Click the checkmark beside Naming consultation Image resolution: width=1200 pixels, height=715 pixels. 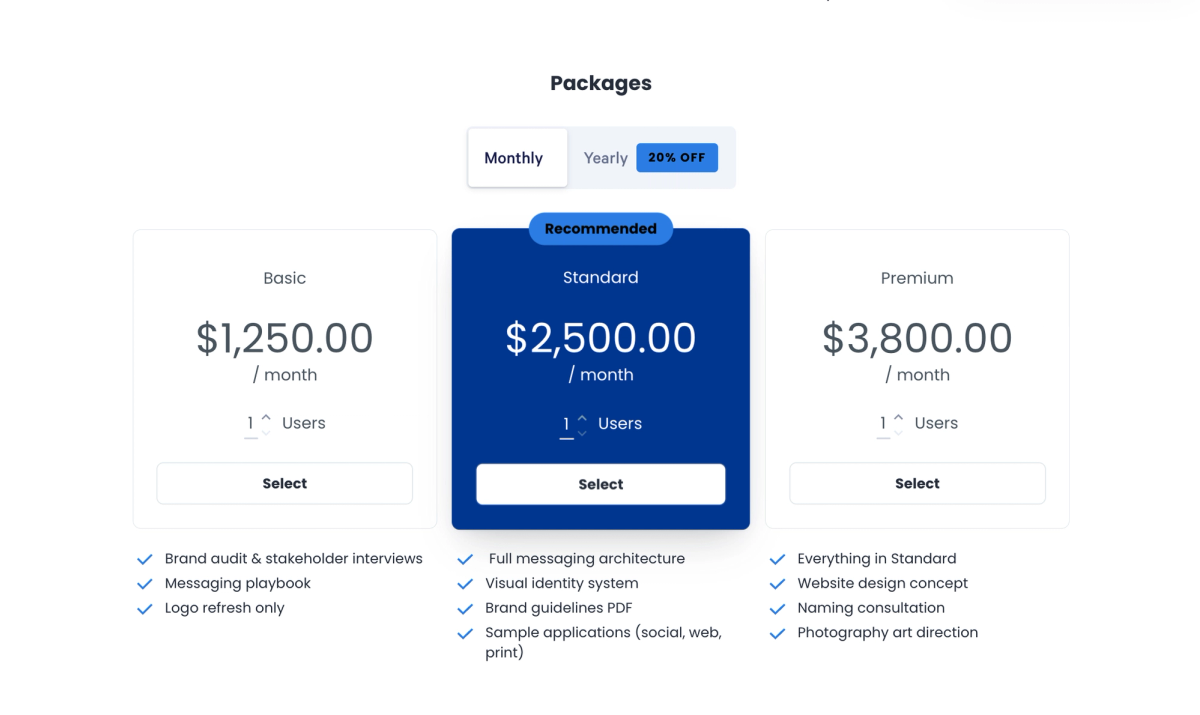pyautogui.click(x=777, y=607)
